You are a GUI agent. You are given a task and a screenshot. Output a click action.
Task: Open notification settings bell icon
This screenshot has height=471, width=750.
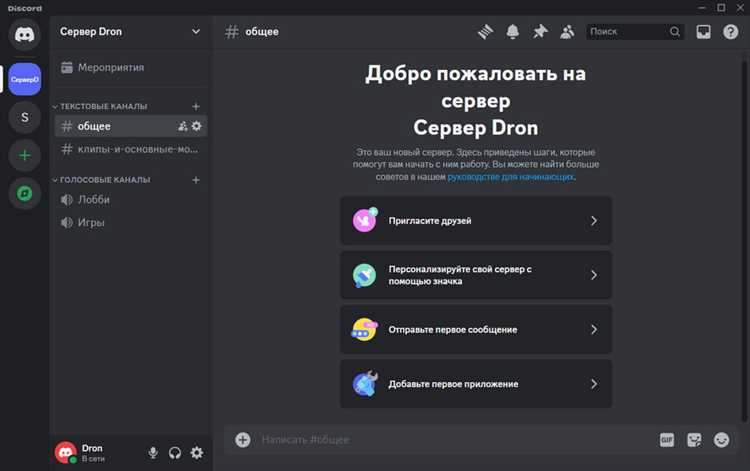click(512, 32)
